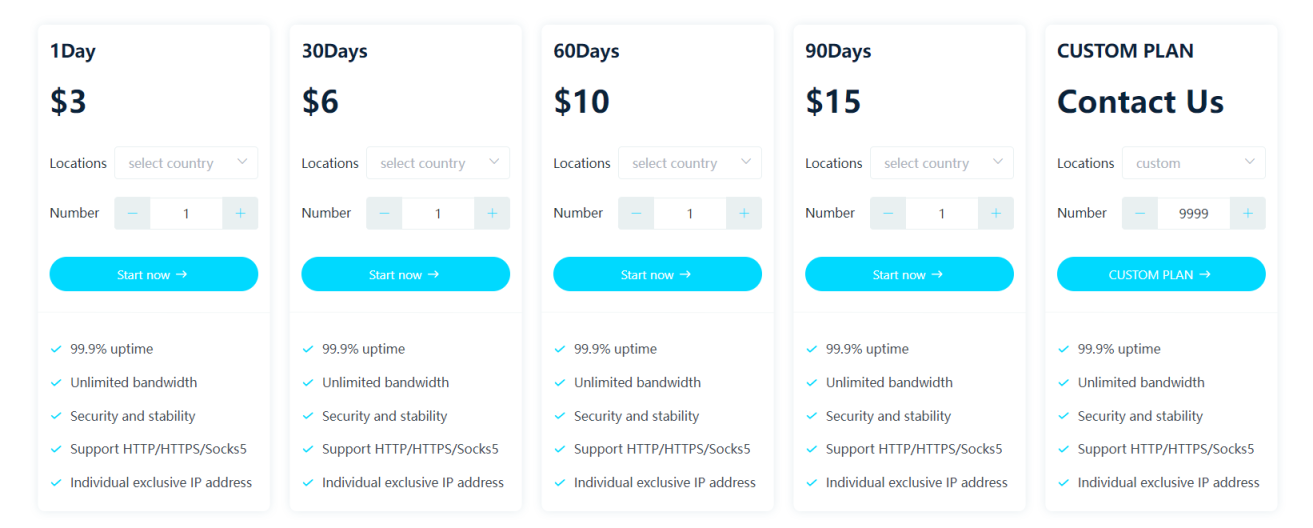Viewport: 1313px width, 528px height.
Task: Click the minus icon beside 9999
Action: (x=1140, y=213)
